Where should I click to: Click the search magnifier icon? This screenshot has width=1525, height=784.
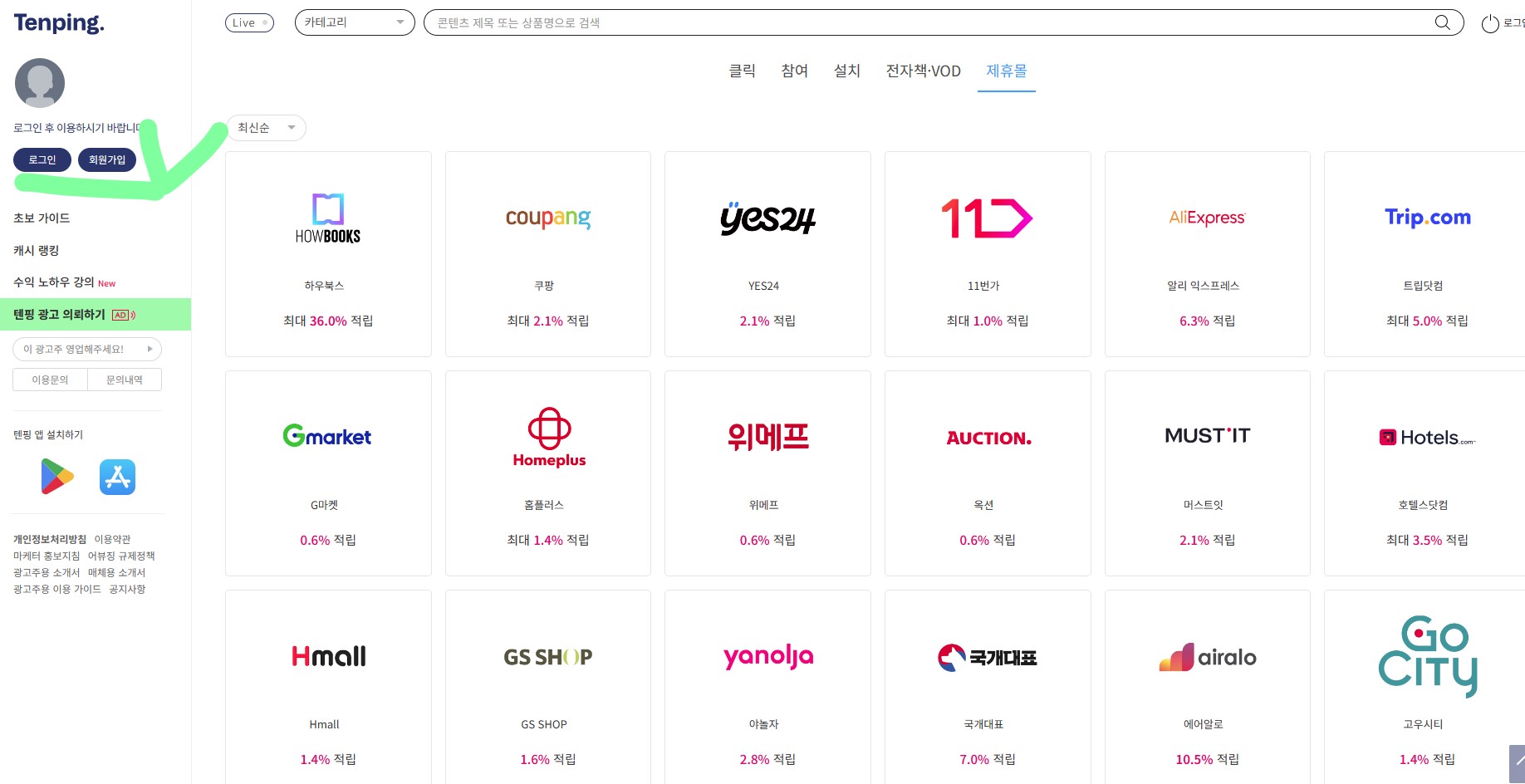point(1443,22)
